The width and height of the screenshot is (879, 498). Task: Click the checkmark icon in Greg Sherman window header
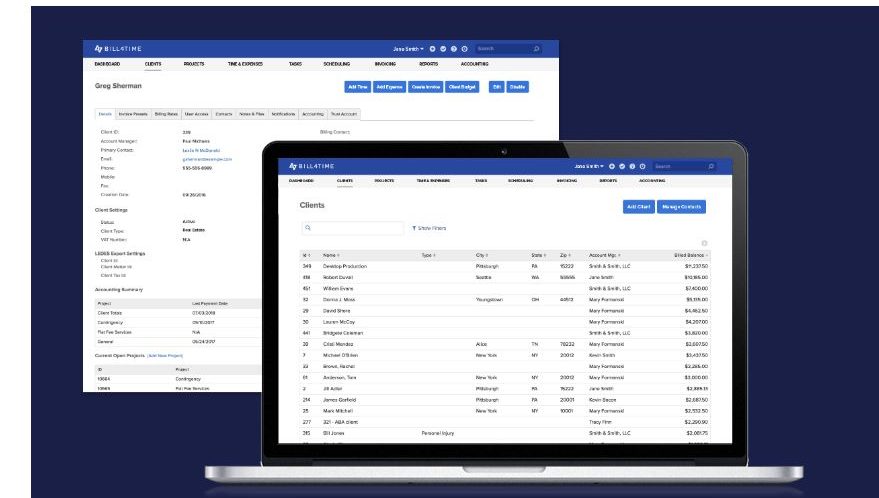pos(443,49)
